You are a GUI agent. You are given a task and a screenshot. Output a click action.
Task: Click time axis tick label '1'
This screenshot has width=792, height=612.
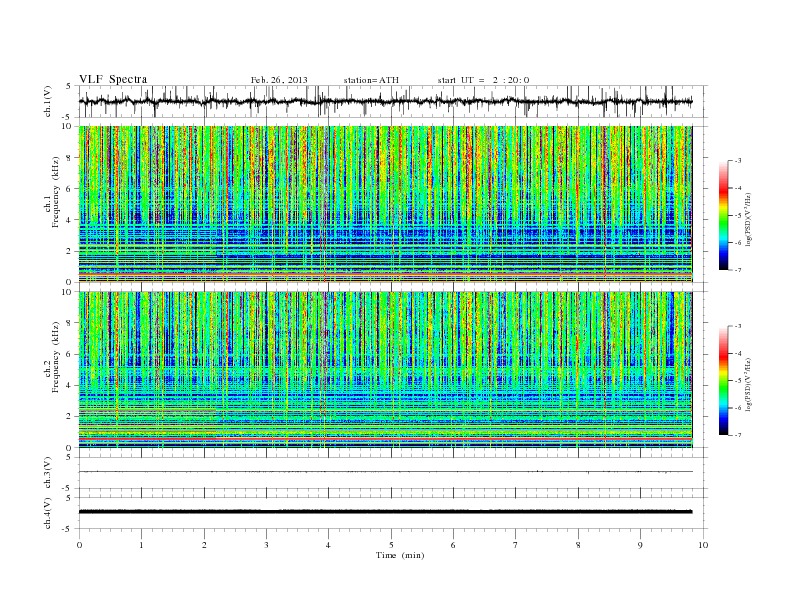141,545
